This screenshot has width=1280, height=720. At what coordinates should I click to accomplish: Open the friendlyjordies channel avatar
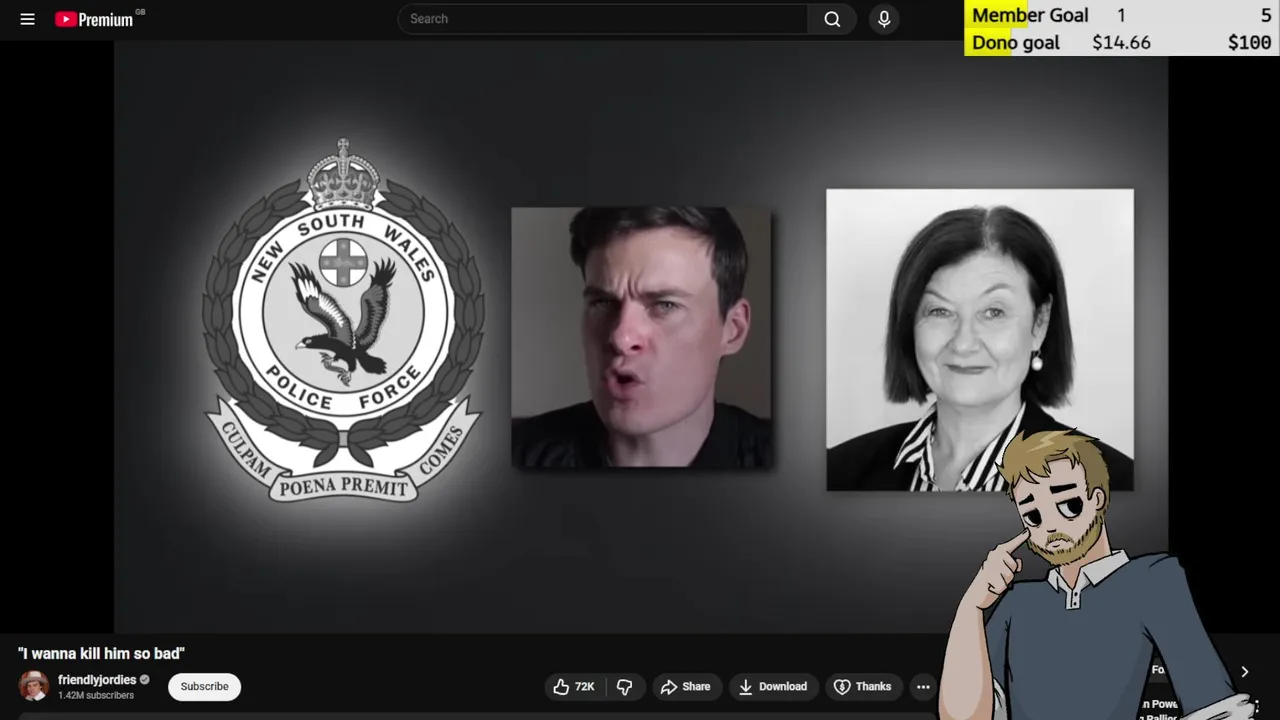[x=34, y=687]
